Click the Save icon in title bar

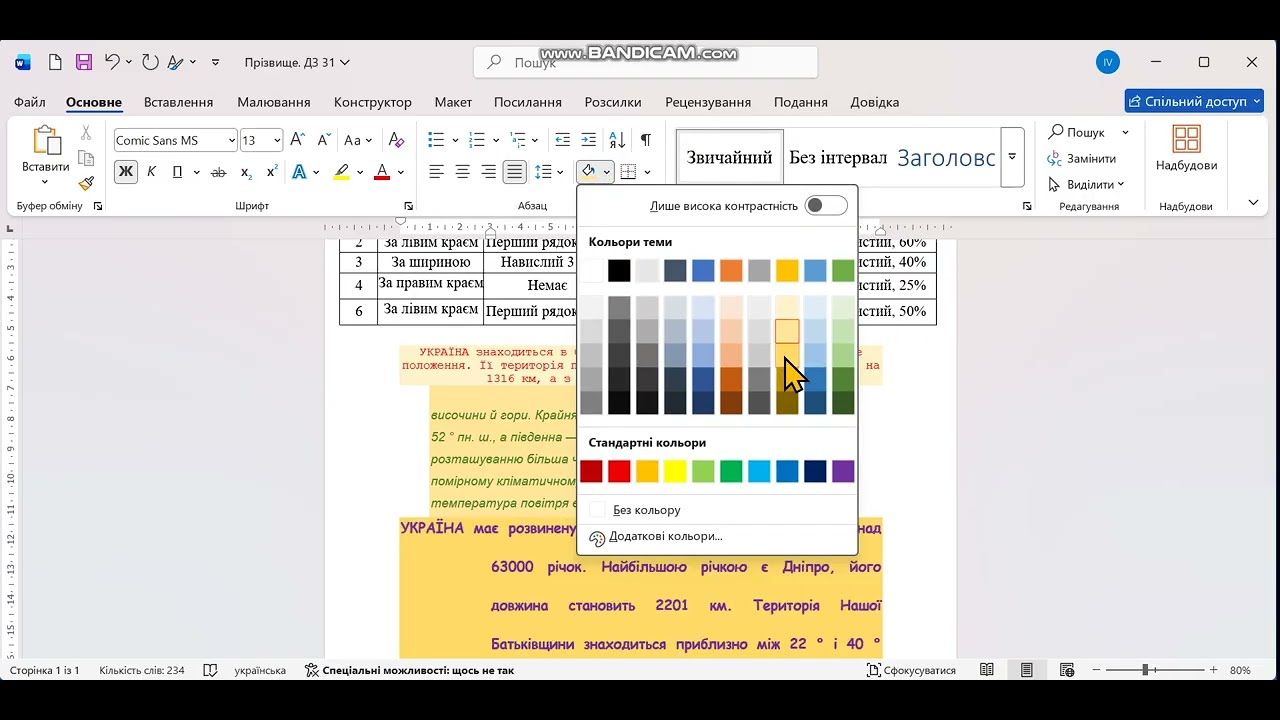(84, 62)
